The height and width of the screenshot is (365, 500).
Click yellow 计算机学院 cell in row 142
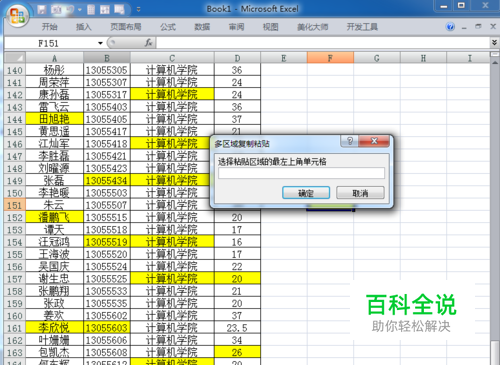[172, 95]
